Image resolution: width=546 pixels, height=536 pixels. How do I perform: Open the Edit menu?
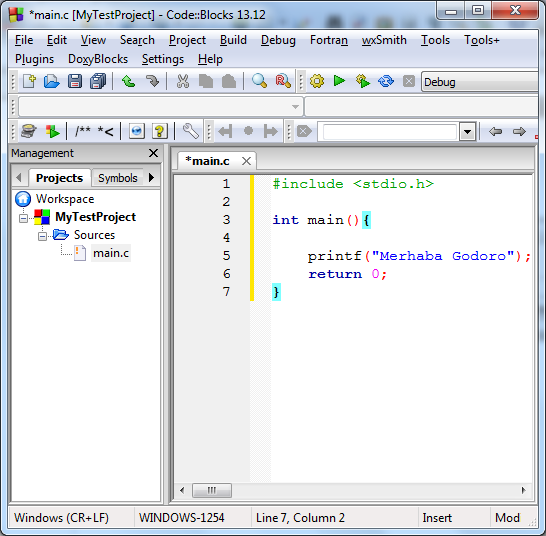(x=57, y=40)
